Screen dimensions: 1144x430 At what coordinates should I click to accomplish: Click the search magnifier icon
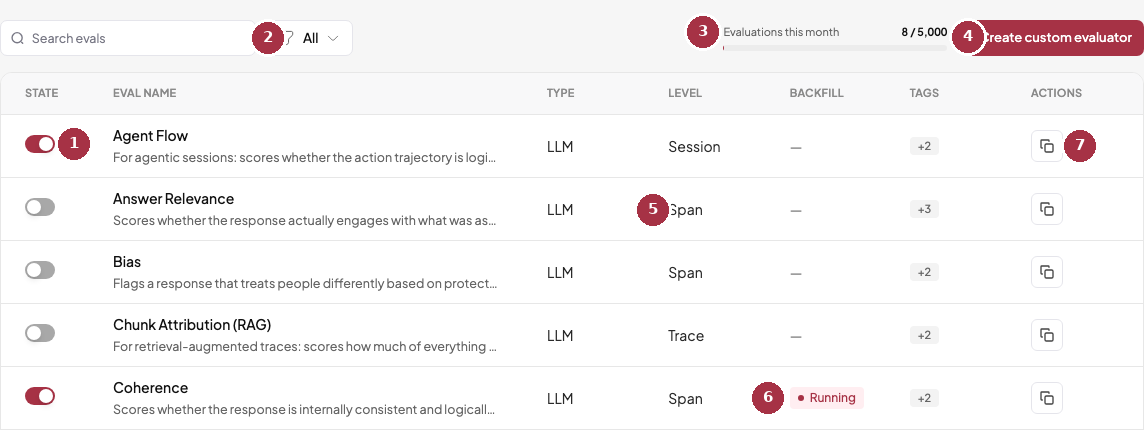click(x=18, y=38)
